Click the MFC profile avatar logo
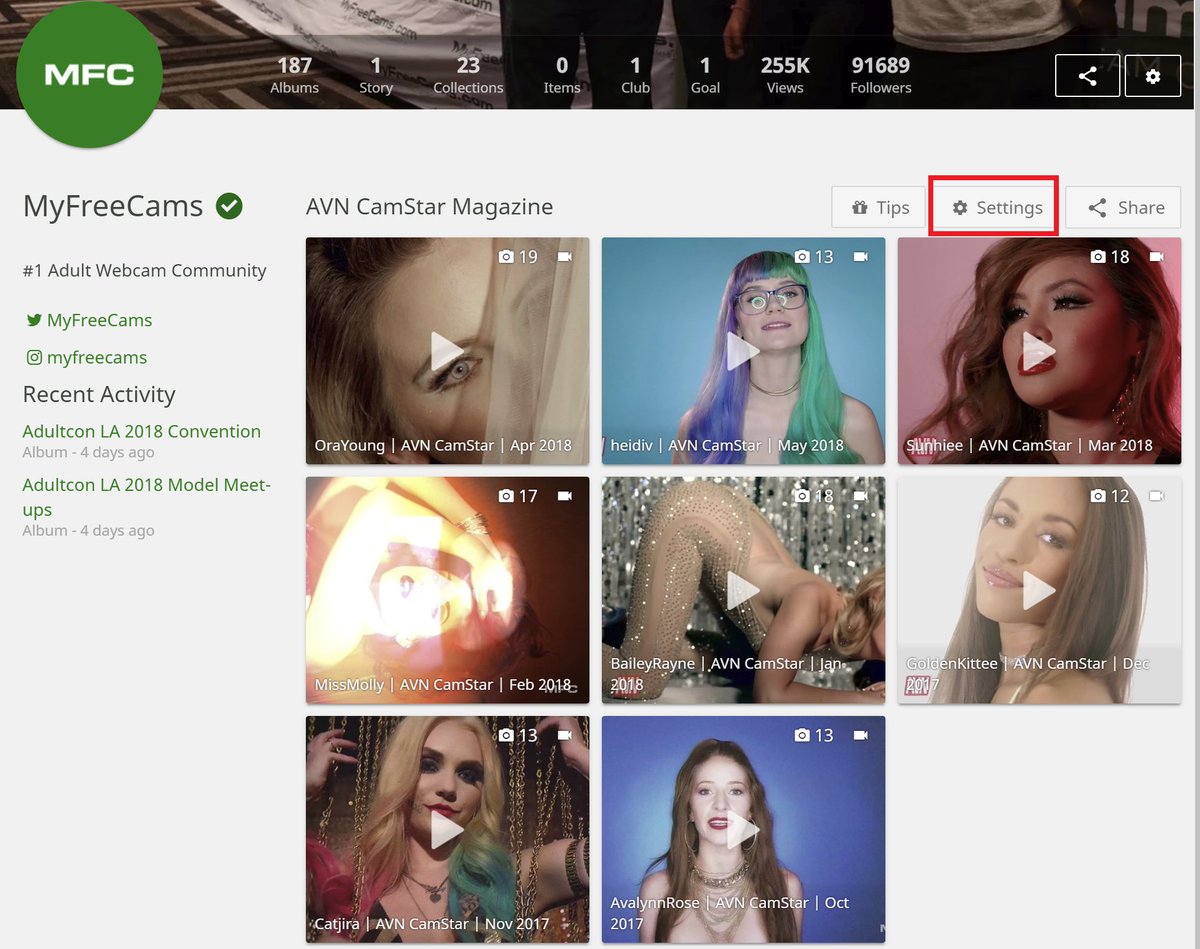The image size is (1200, 949). (x=90, y=75)
